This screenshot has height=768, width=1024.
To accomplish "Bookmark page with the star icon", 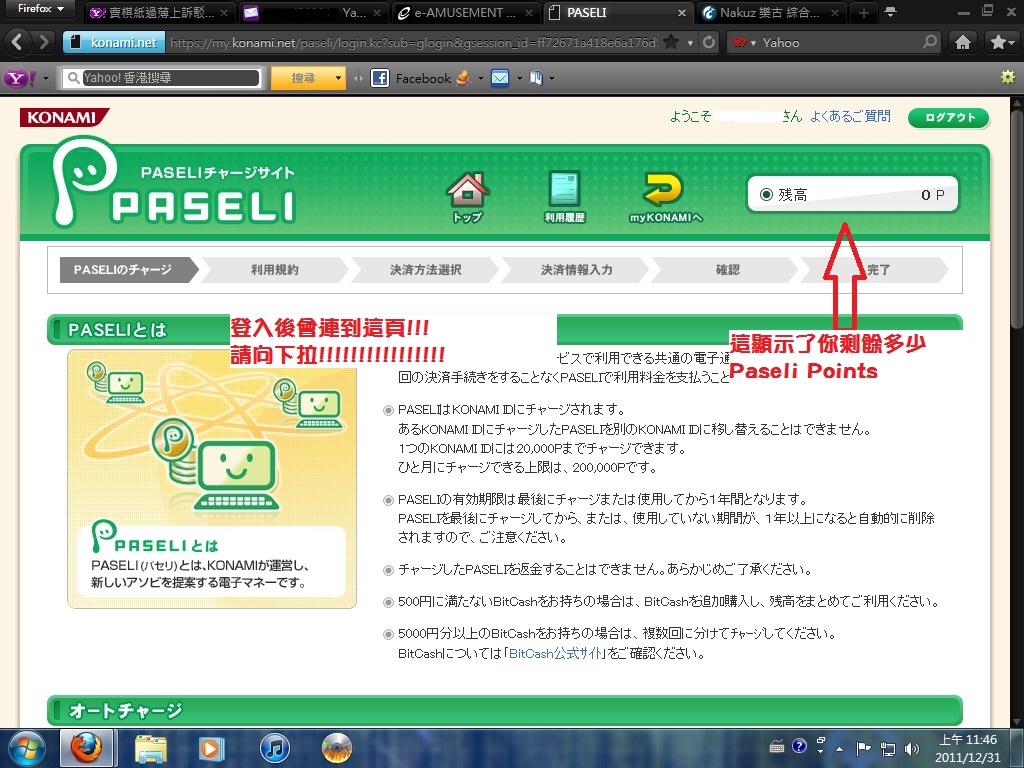I will click(x=671, y=43).
